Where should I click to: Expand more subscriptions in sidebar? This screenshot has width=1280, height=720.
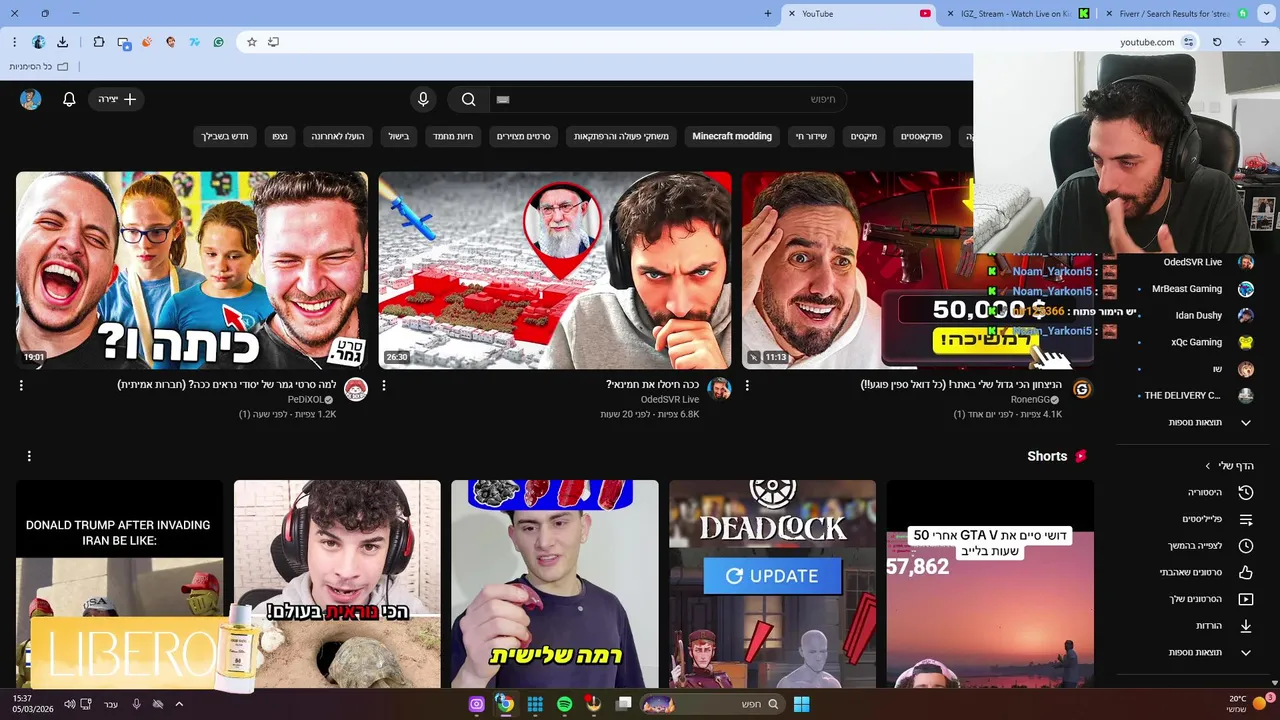pos(1209,423)
